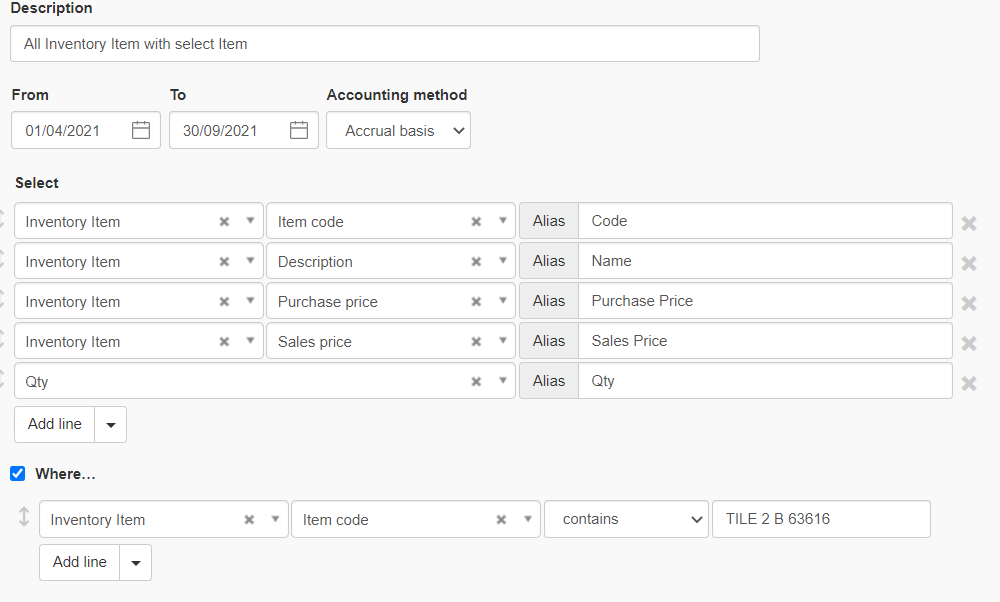1000x602 pixels.
Task: Open the Accounting method dropdown
Action: click(398, 130)
